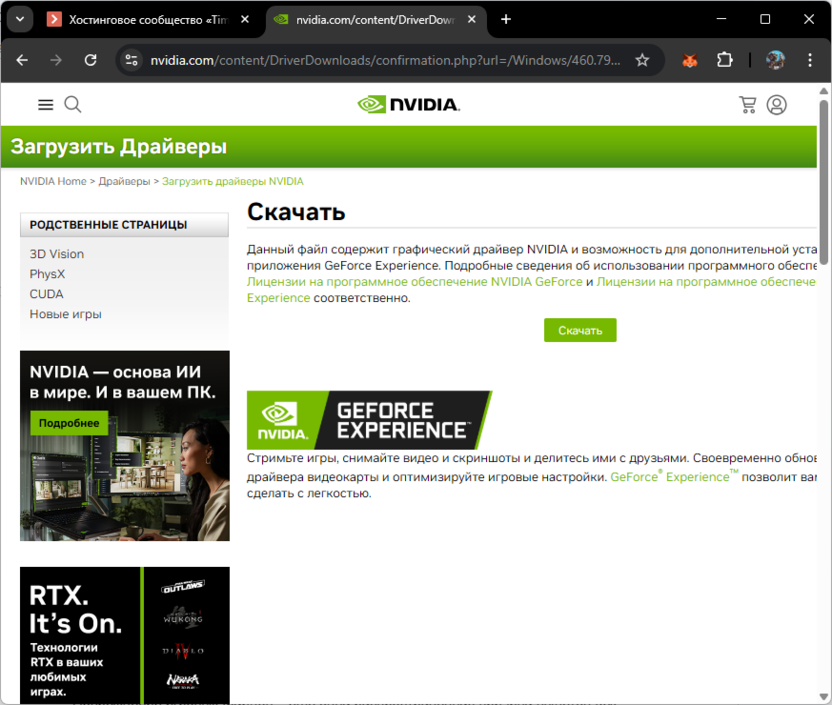
Task: Open the CUDA related page
Action: coord(46,294)
